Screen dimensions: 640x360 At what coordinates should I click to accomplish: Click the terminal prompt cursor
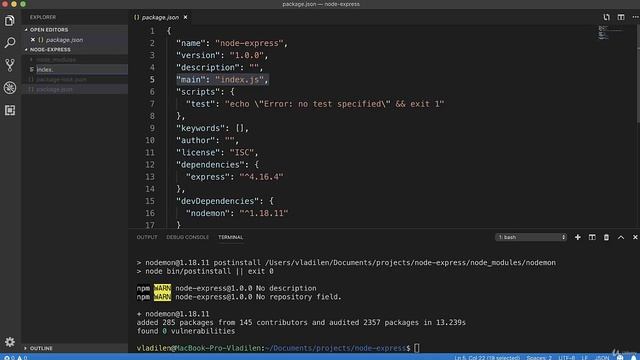point(416,348)
